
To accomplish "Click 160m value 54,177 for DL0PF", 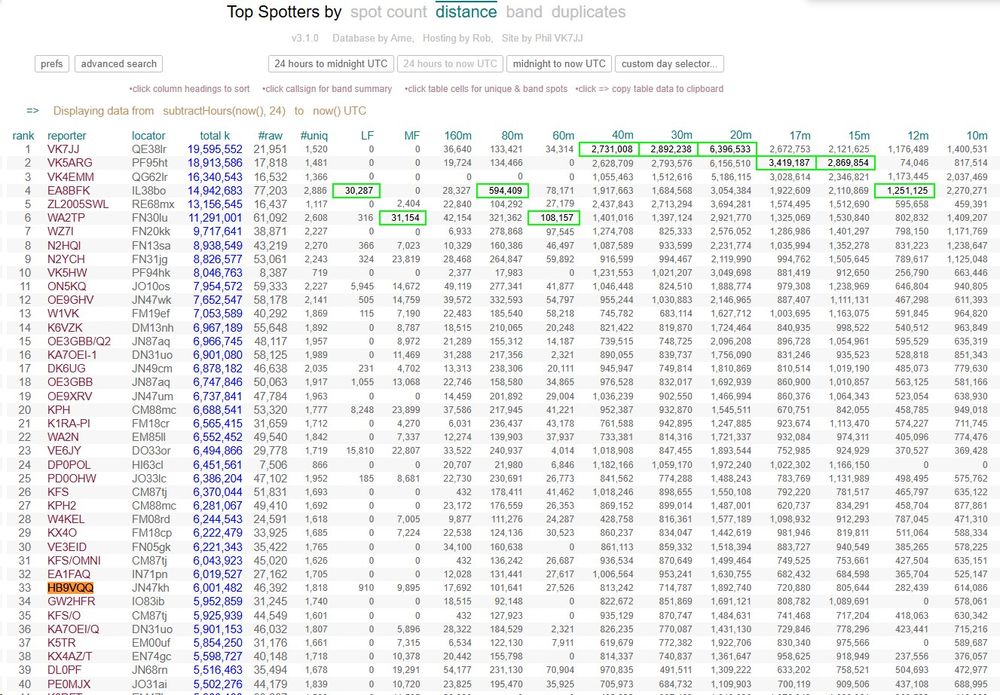I will point(457,670).
